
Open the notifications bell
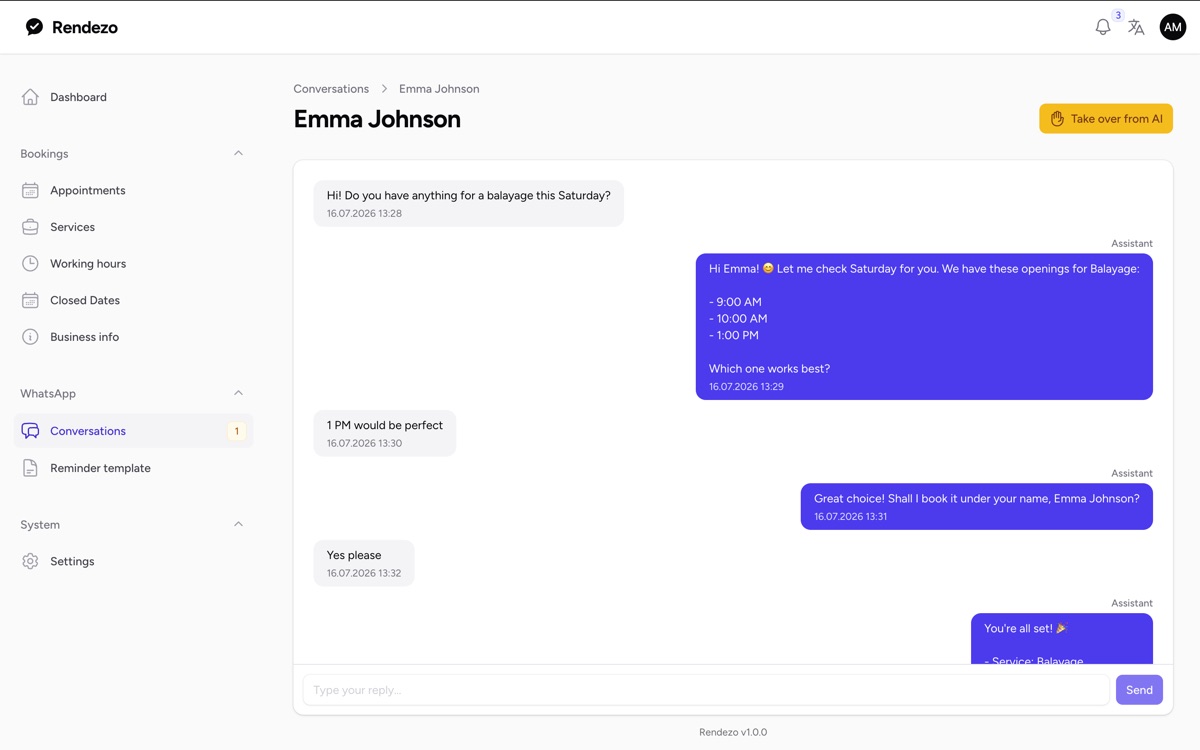(x=1103, y=27)
